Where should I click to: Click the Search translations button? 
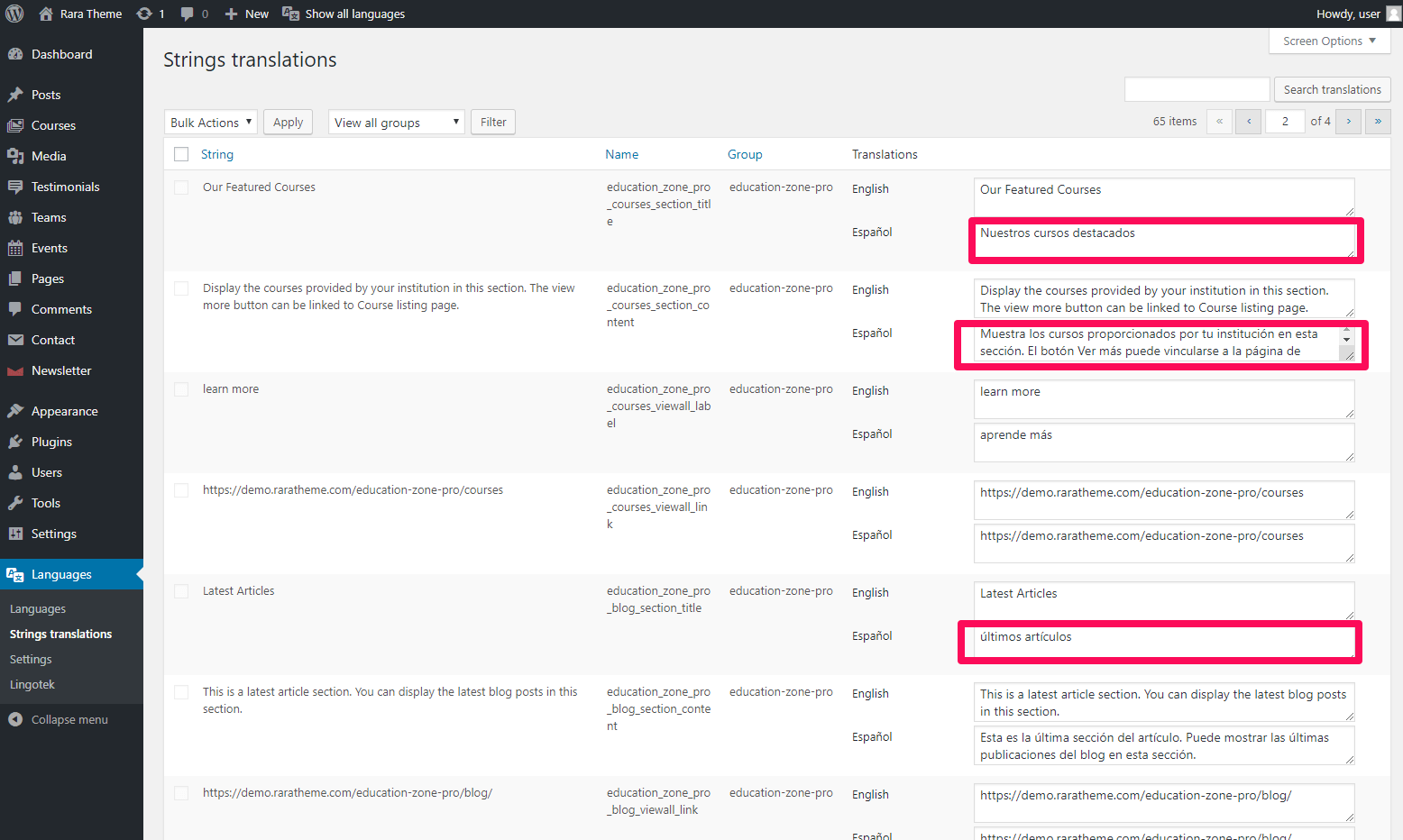1332,90
